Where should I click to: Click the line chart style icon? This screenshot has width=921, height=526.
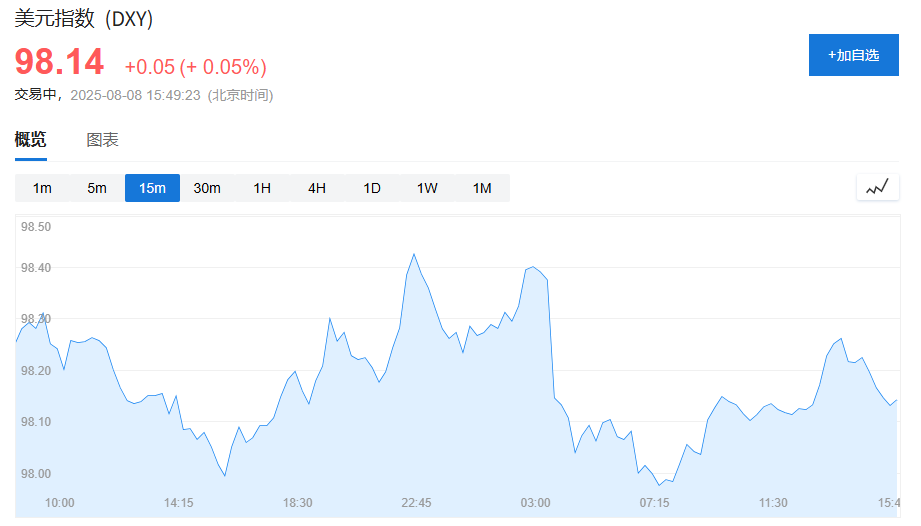pos(878,188)
